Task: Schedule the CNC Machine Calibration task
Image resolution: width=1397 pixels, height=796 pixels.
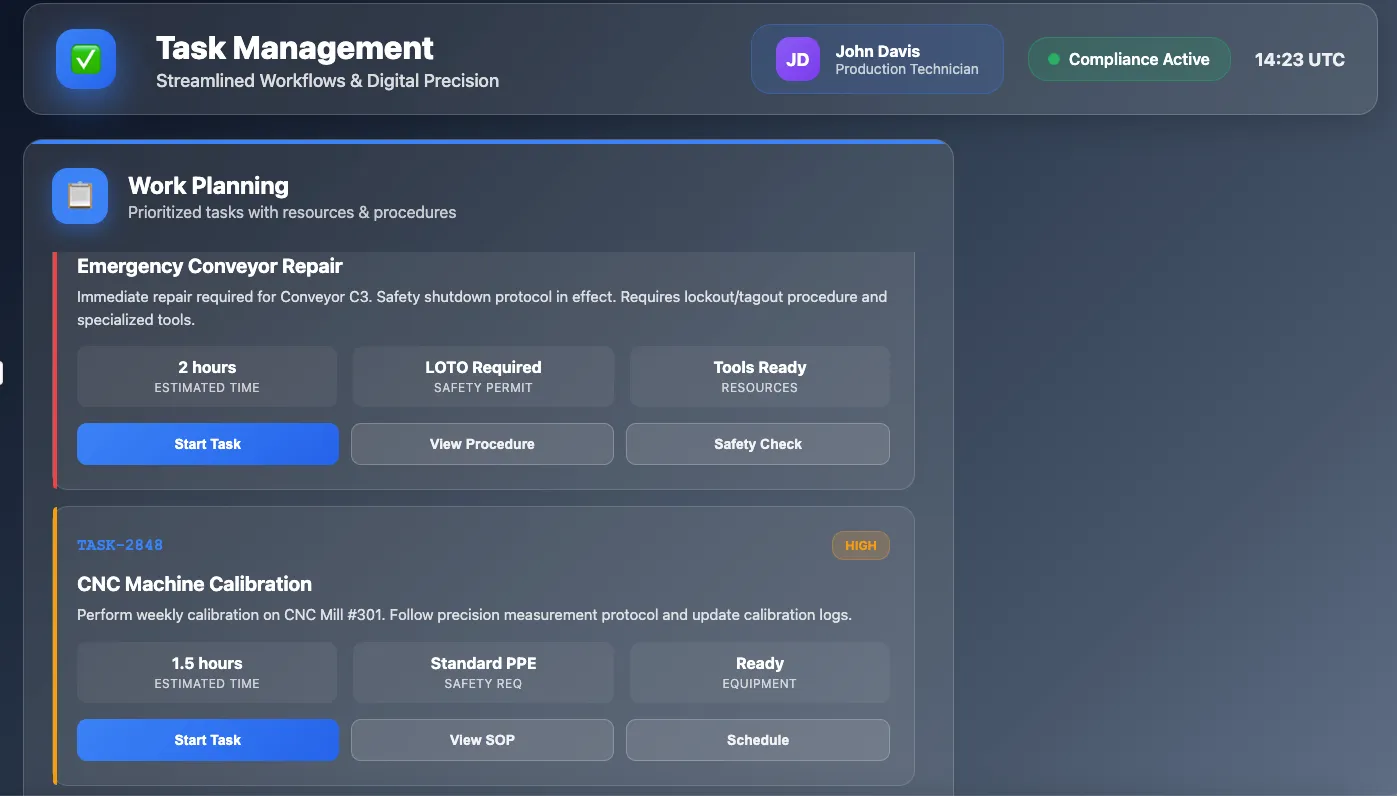Action: 758,740
